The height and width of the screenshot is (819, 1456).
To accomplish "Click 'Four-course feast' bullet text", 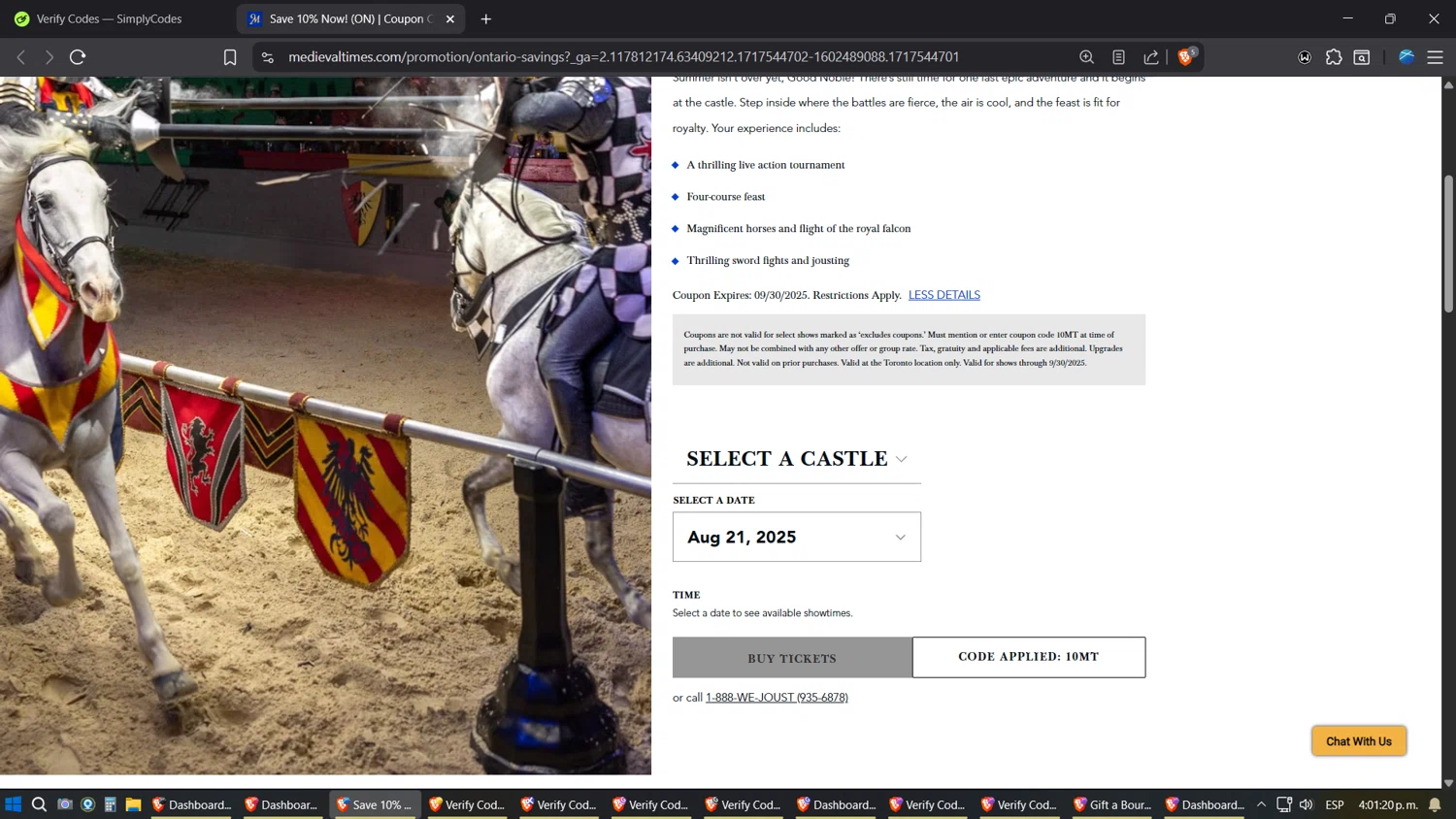I will [725, 197].
